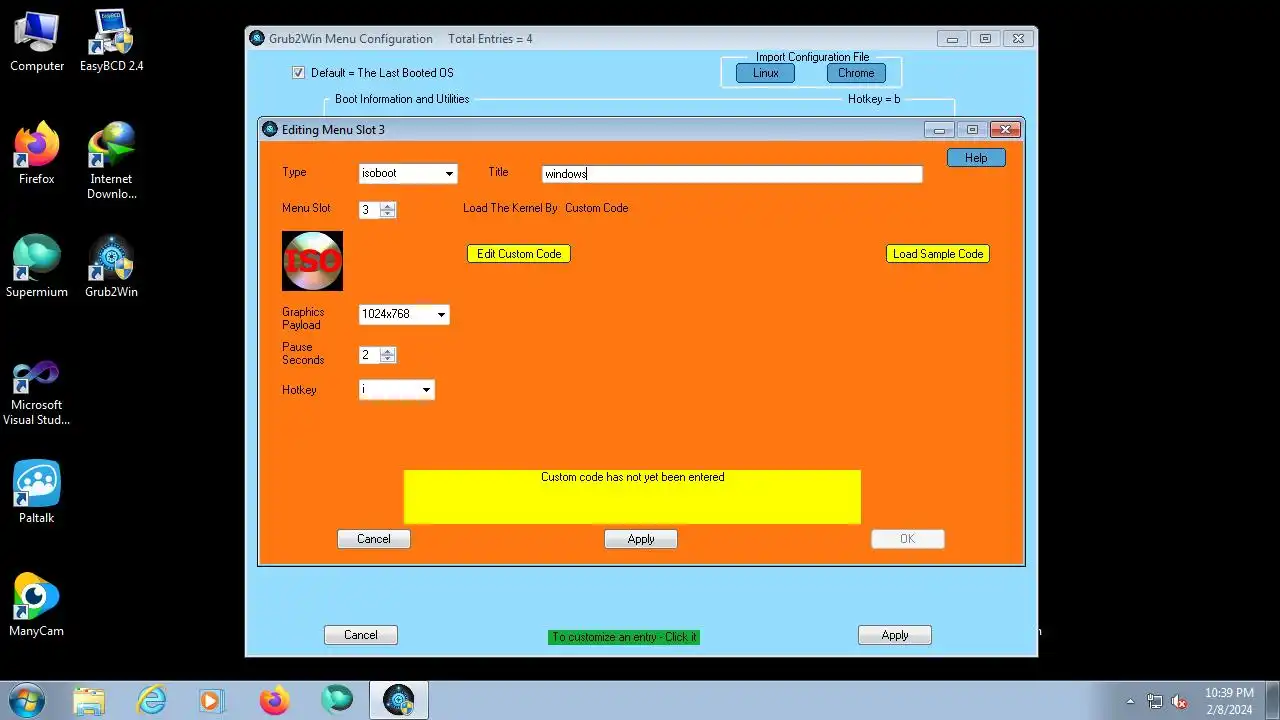This screenshot has width=1280, height=720.
Task: Click the Edit Custom Code button
Action: [519, 254]
